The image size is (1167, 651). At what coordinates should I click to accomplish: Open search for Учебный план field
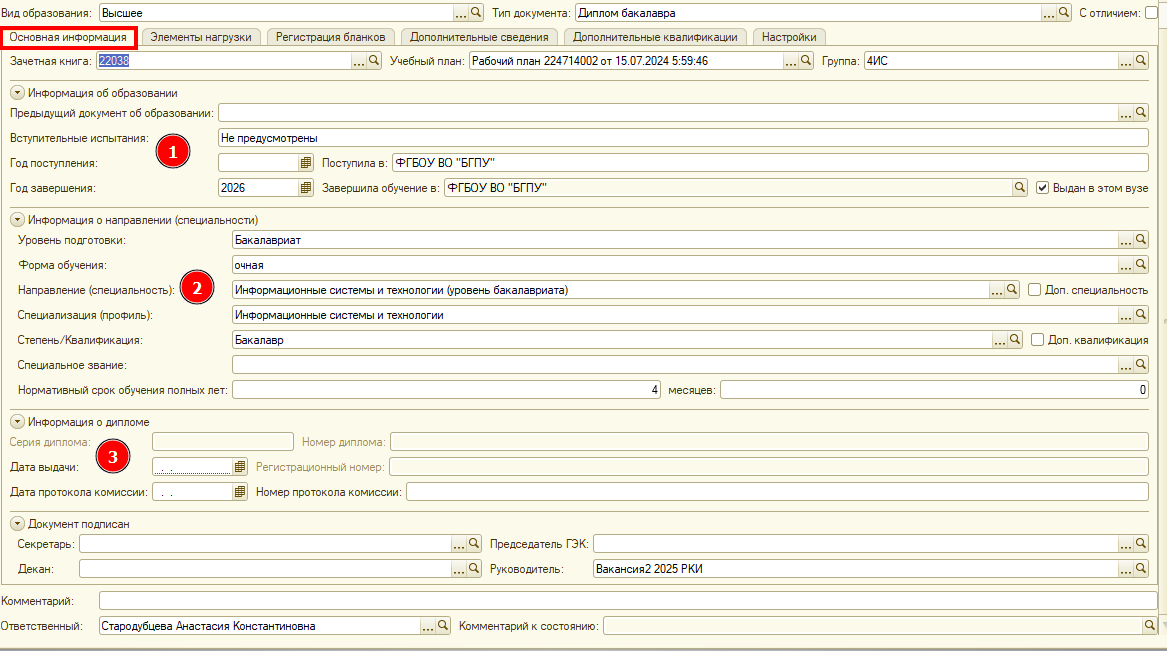[806, 61]
